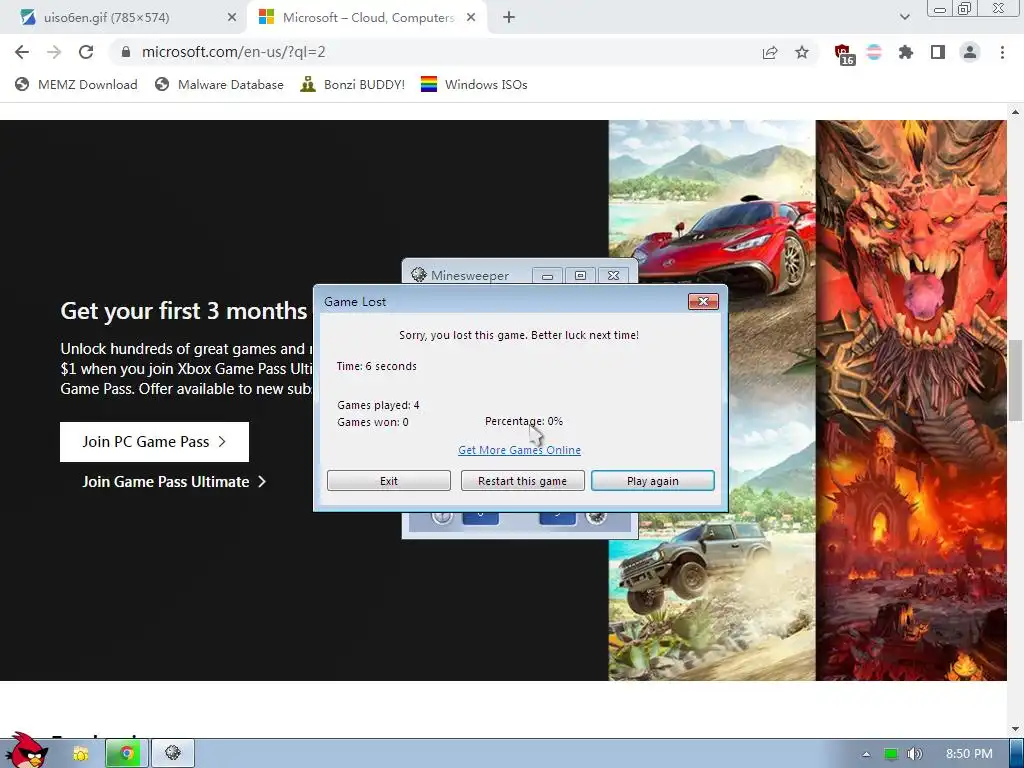Open the Windows ISOs bookmark
Image resolution: width=1024 pixels, height=768 pixels.
(474, 84)
